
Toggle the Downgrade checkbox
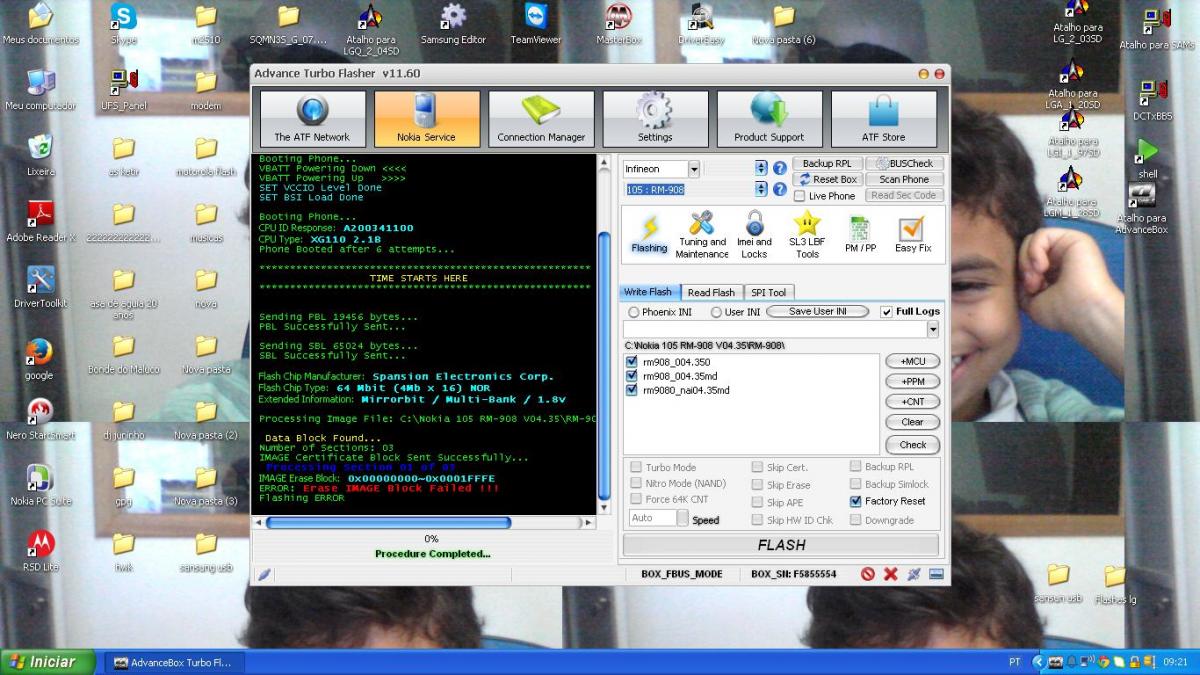(x=856, y=520)
